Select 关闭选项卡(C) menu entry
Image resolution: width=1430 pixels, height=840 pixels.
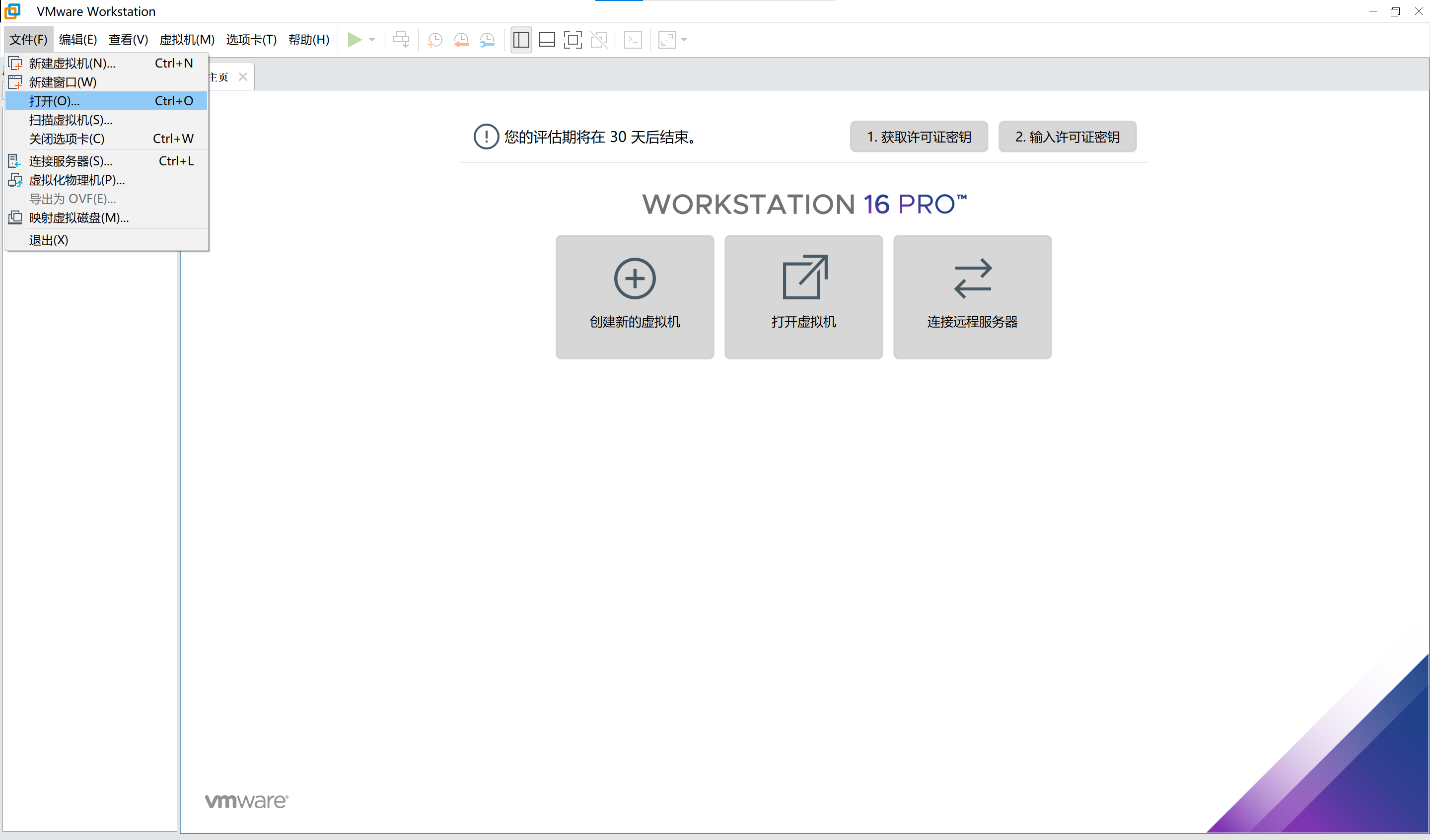107,139
